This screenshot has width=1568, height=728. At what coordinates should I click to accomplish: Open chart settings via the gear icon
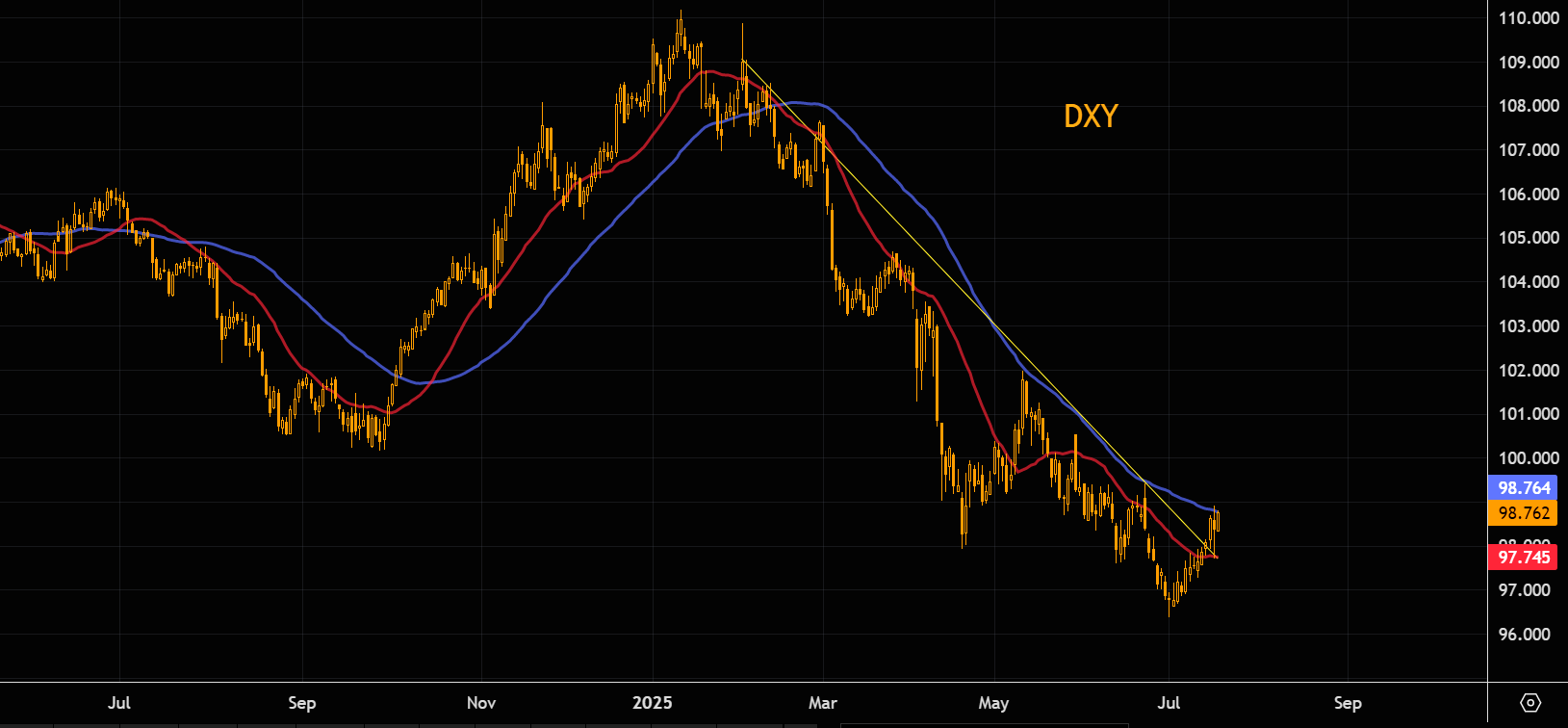click(1530, 702)
